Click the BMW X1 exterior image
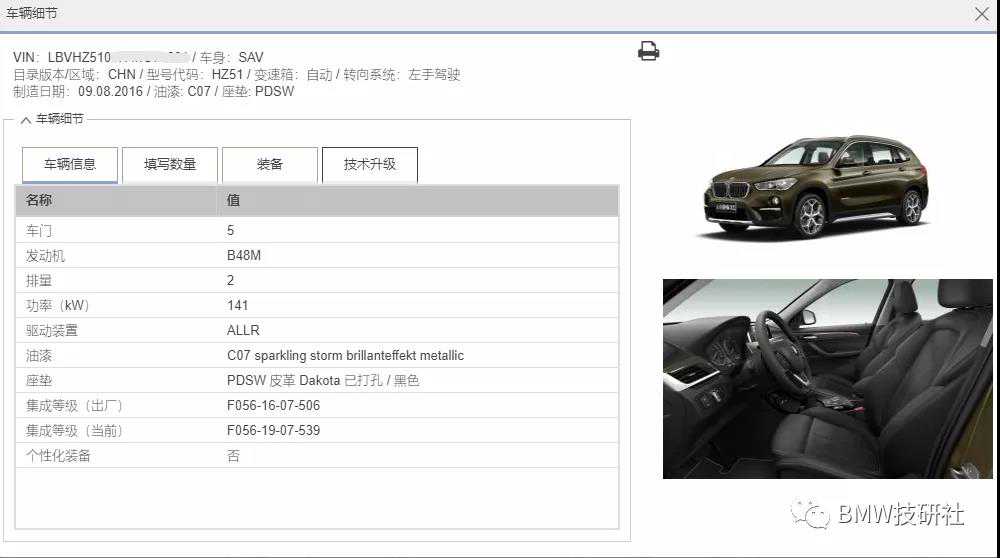Viewport: 1000px width, 558px height. point(815,186)
